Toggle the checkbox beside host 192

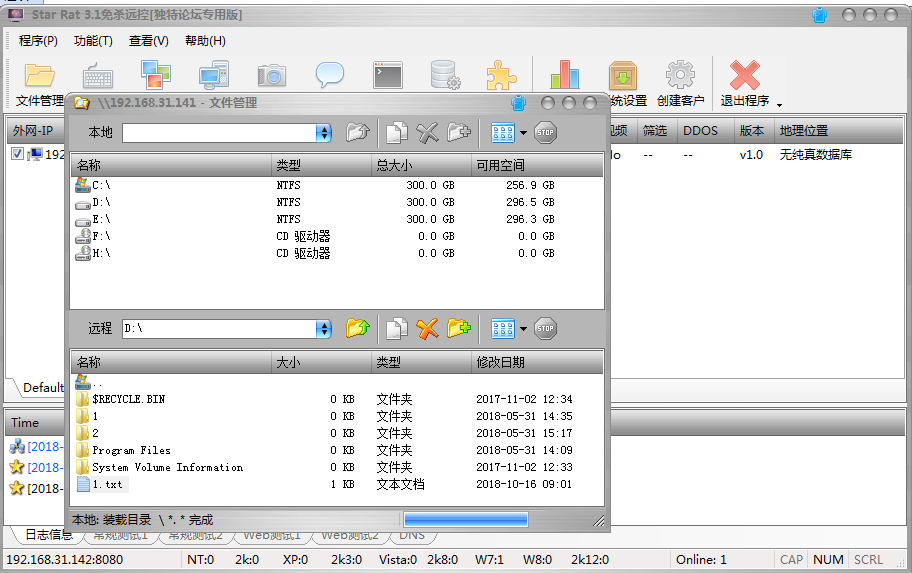[x=17, y=154]
